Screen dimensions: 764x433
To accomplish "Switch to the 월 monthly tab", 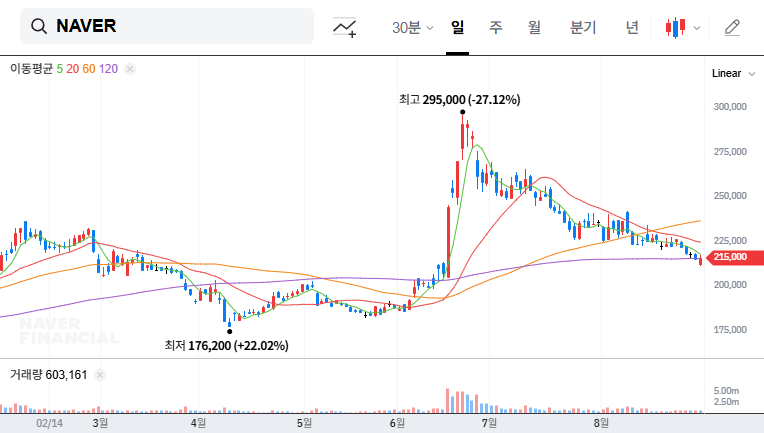I will [x=535, y=27].
